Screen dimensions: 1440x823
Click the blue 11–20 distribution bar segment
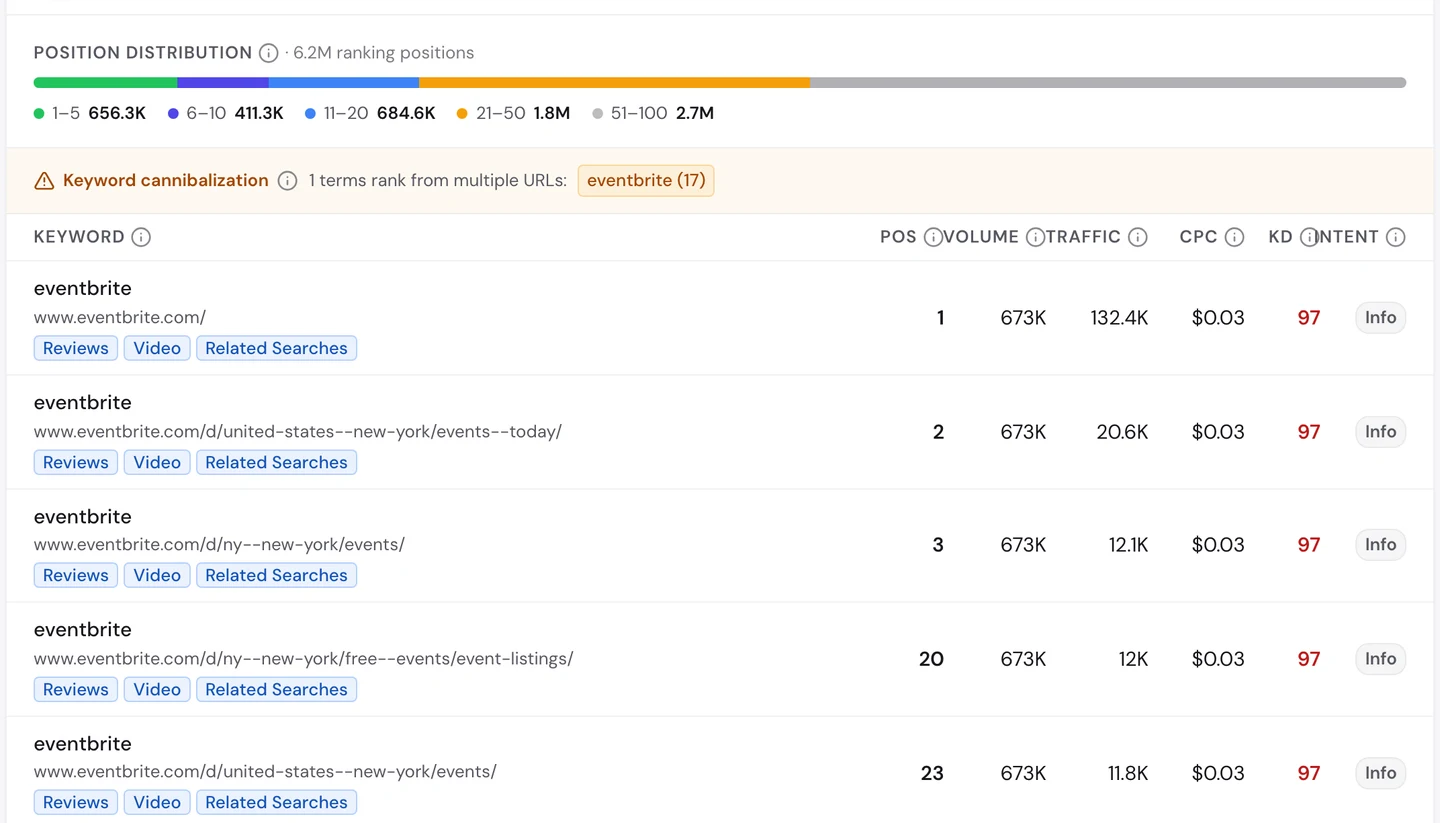pyautogui.click(x=344, y=83)
